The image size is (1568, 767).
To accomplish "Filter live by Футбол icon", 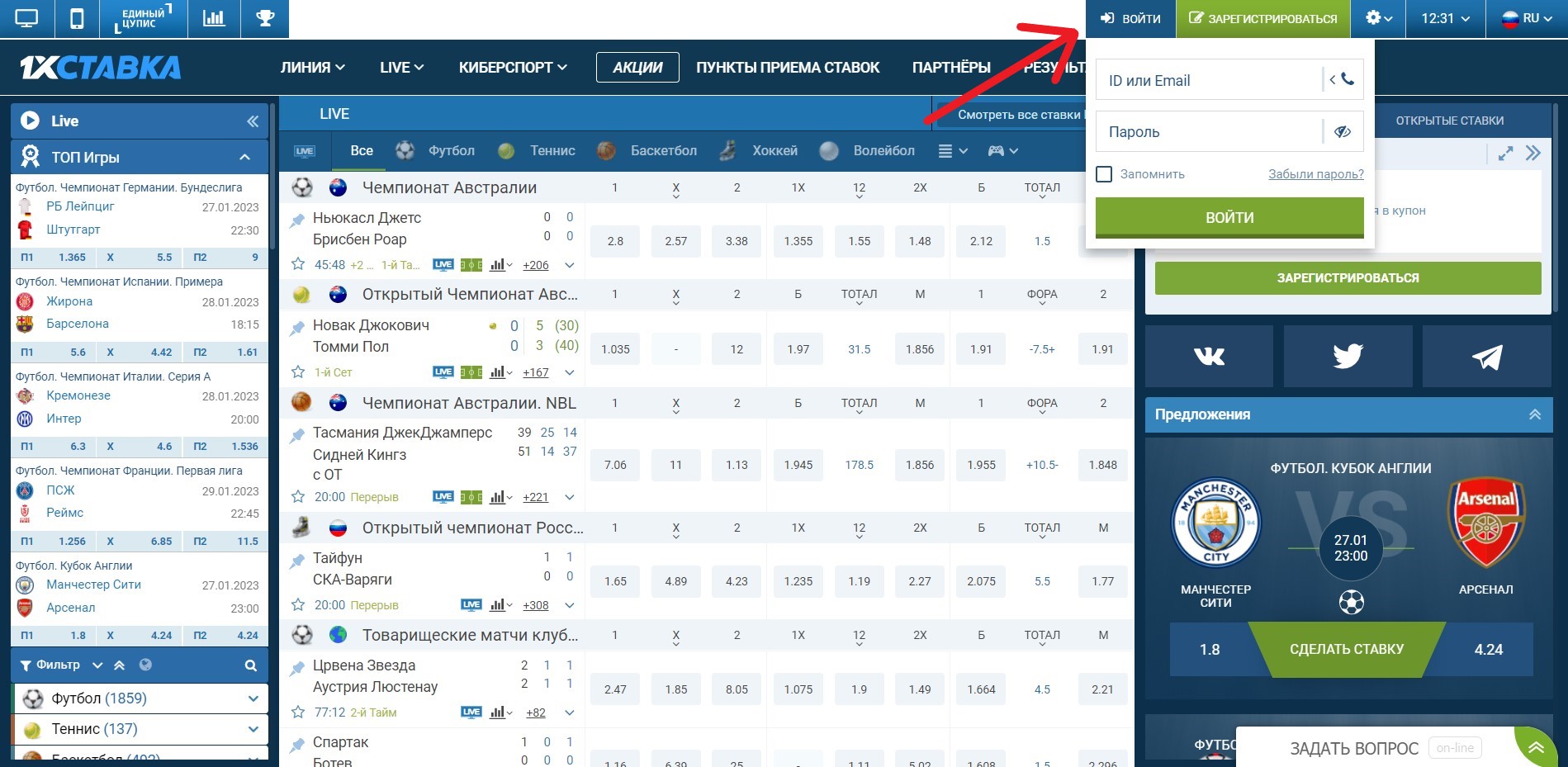I will pyautogui.click(x=405, y=150).
